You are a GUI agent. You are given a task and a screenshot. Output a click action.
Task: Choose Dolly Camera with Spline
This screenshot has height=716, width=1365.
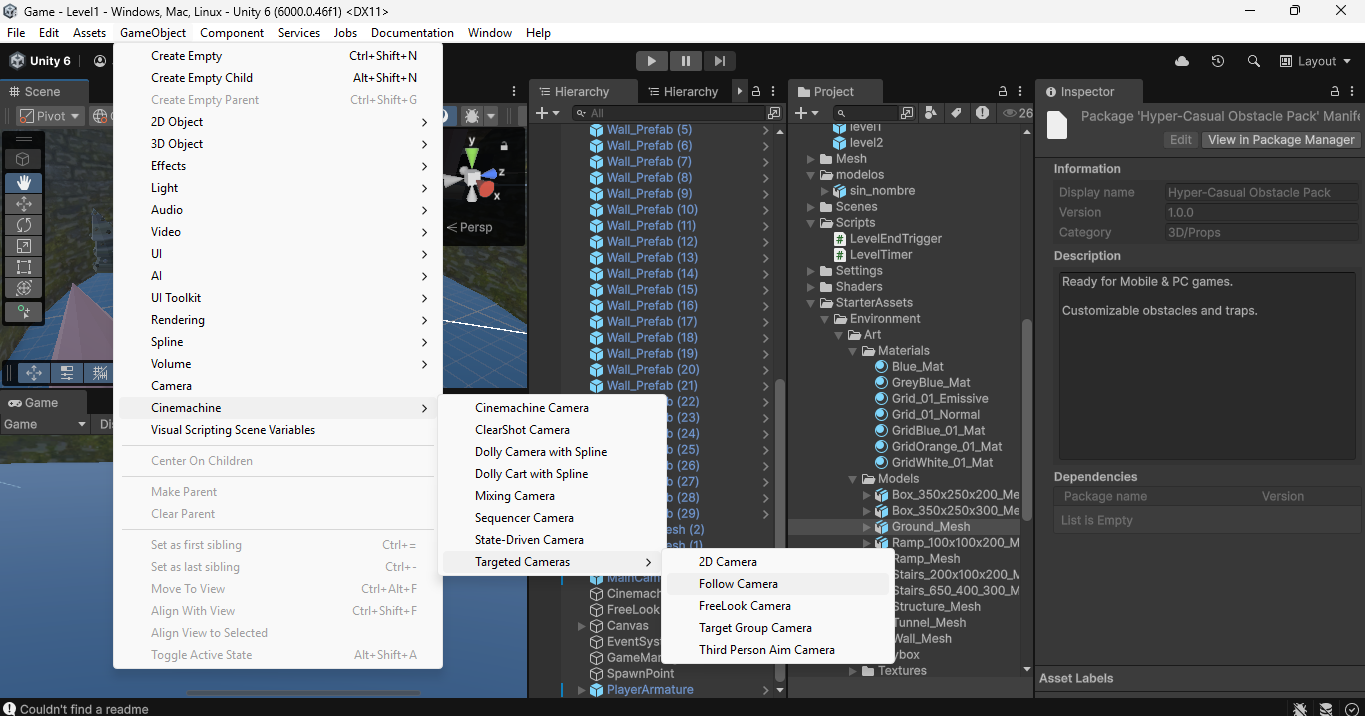554,452
